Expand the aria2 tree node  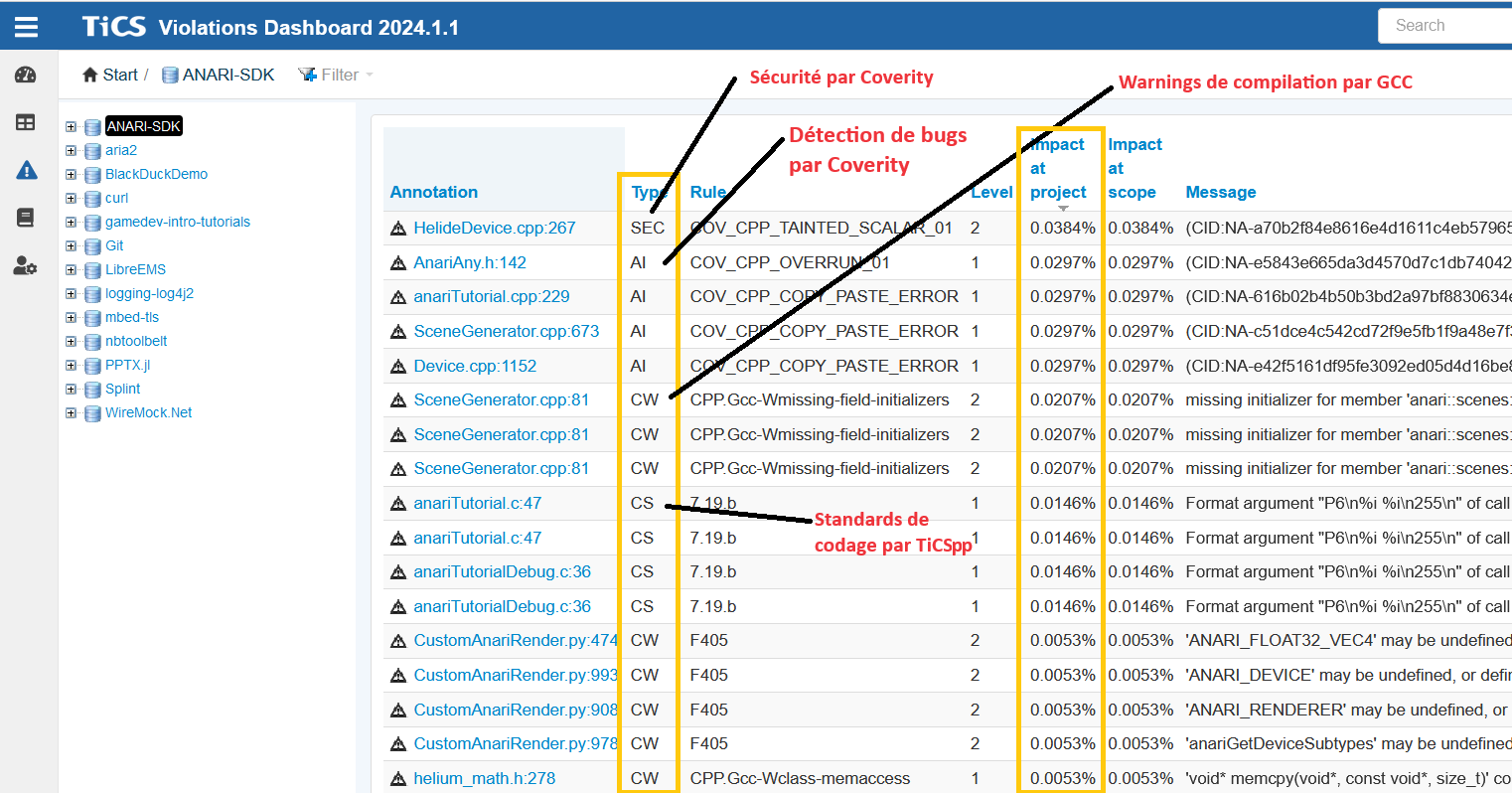pos(71,150)
